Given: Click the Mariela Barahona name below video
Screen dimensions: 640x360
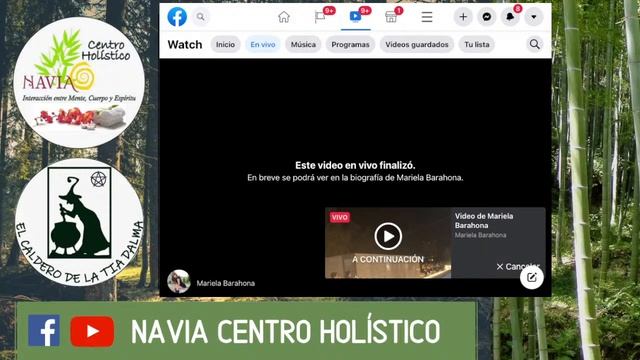Looking at the screenshot, I should tap(226, 283).
